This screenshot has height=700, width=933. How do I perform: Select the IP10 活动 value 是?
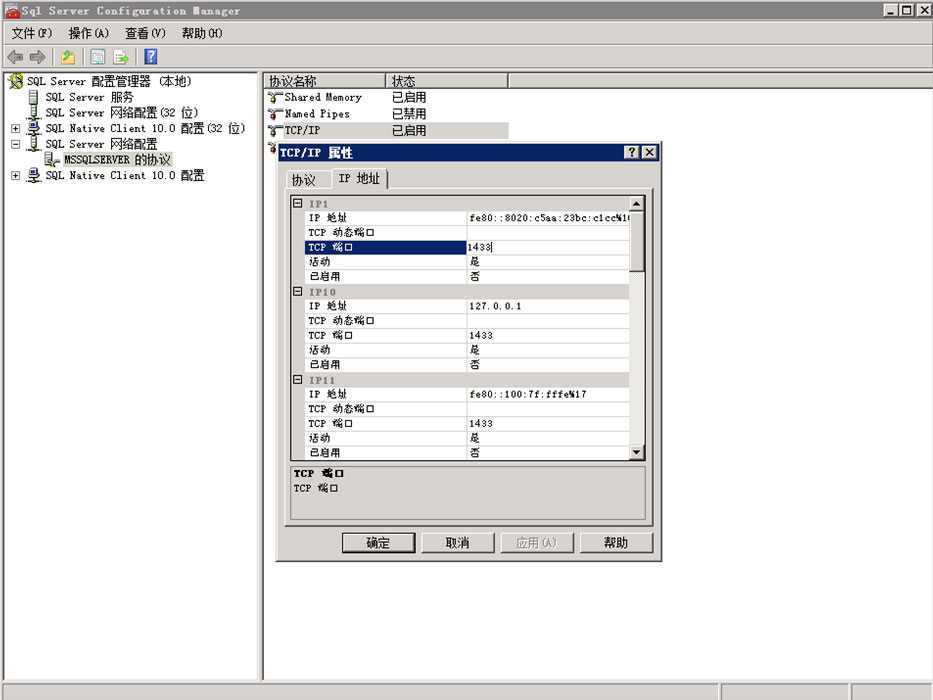pos(547,349)
